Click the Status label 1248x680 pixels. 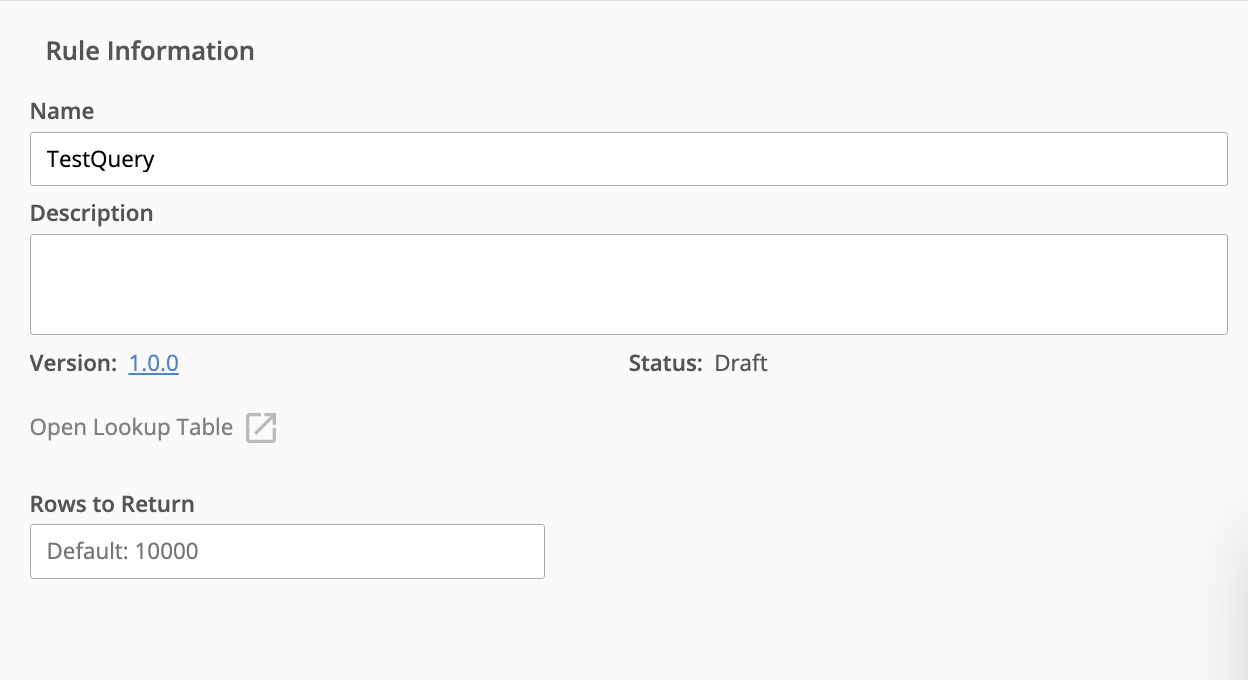[x=666, y=363]
